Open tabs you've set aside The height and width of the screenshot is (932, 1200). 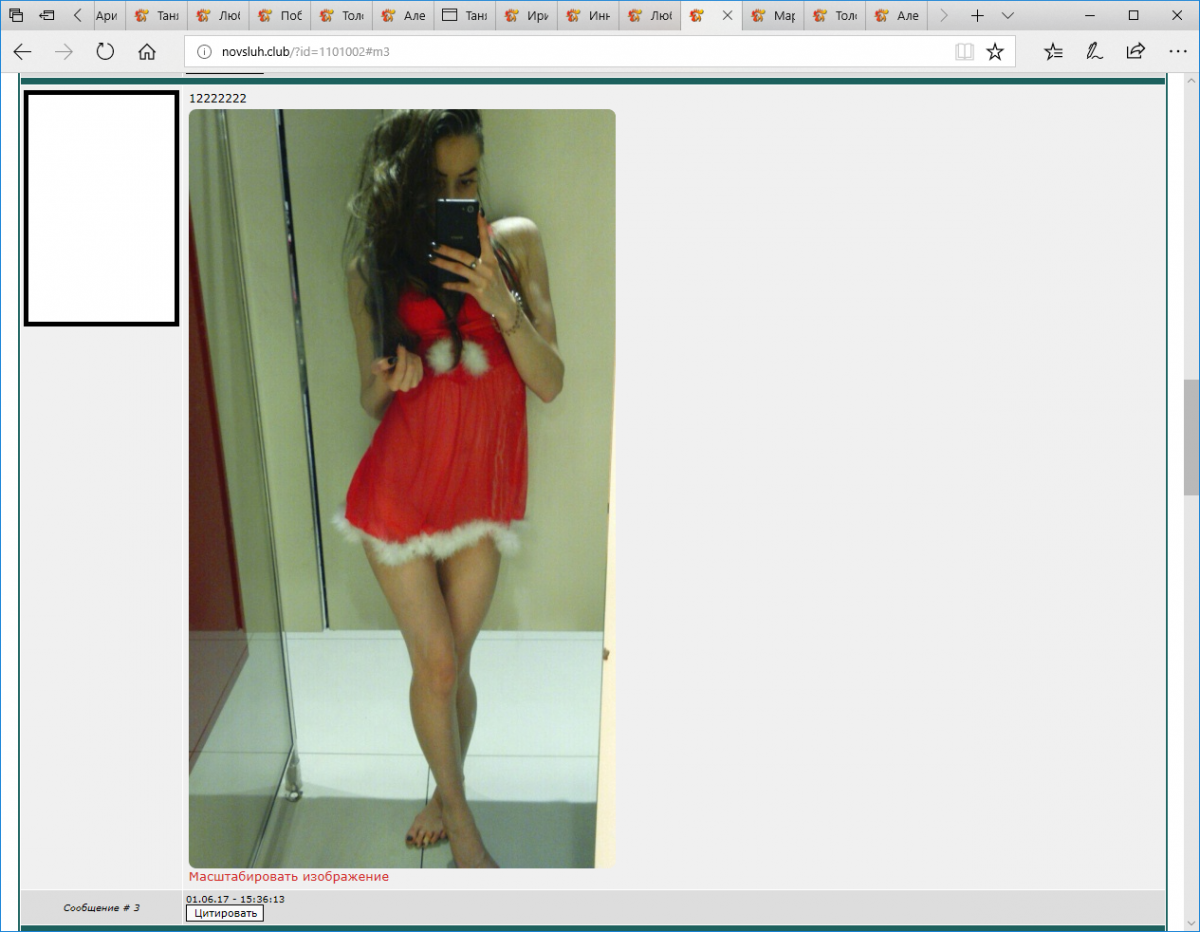click(x=16, y=16)
